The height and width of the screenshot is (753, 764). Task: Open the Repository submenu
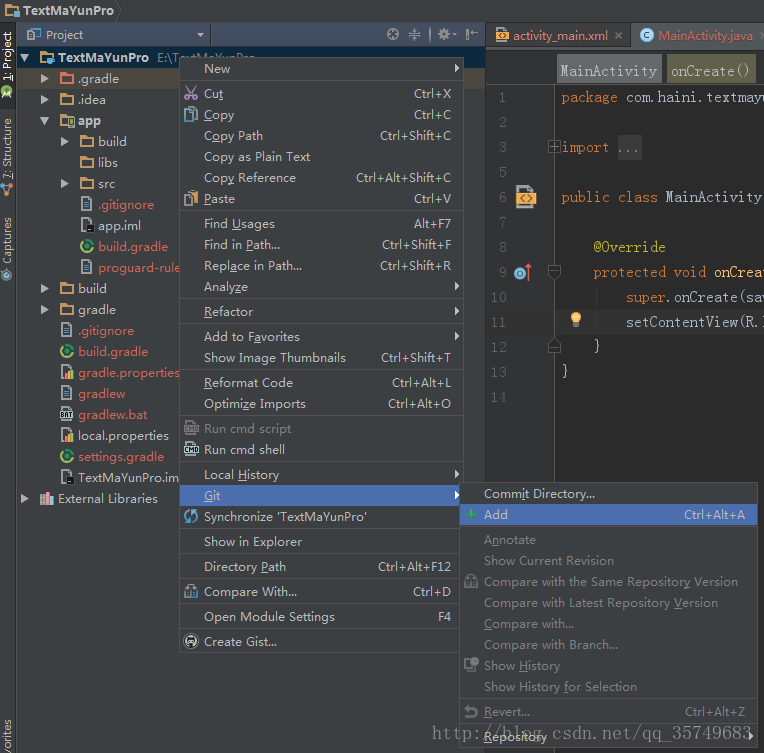pos(608,737)
